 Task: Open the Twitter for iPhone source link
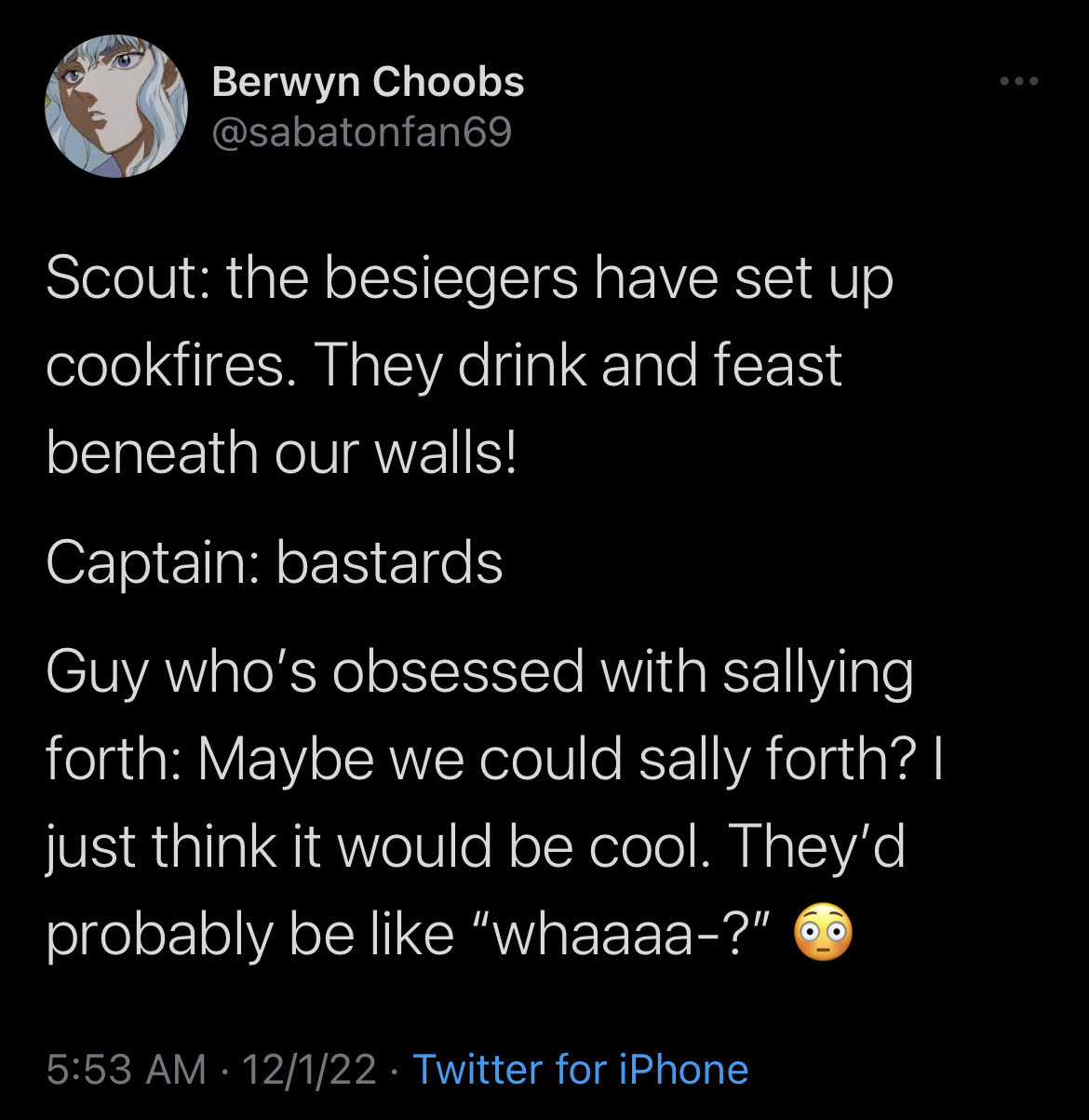click(x=580, y=1069)
